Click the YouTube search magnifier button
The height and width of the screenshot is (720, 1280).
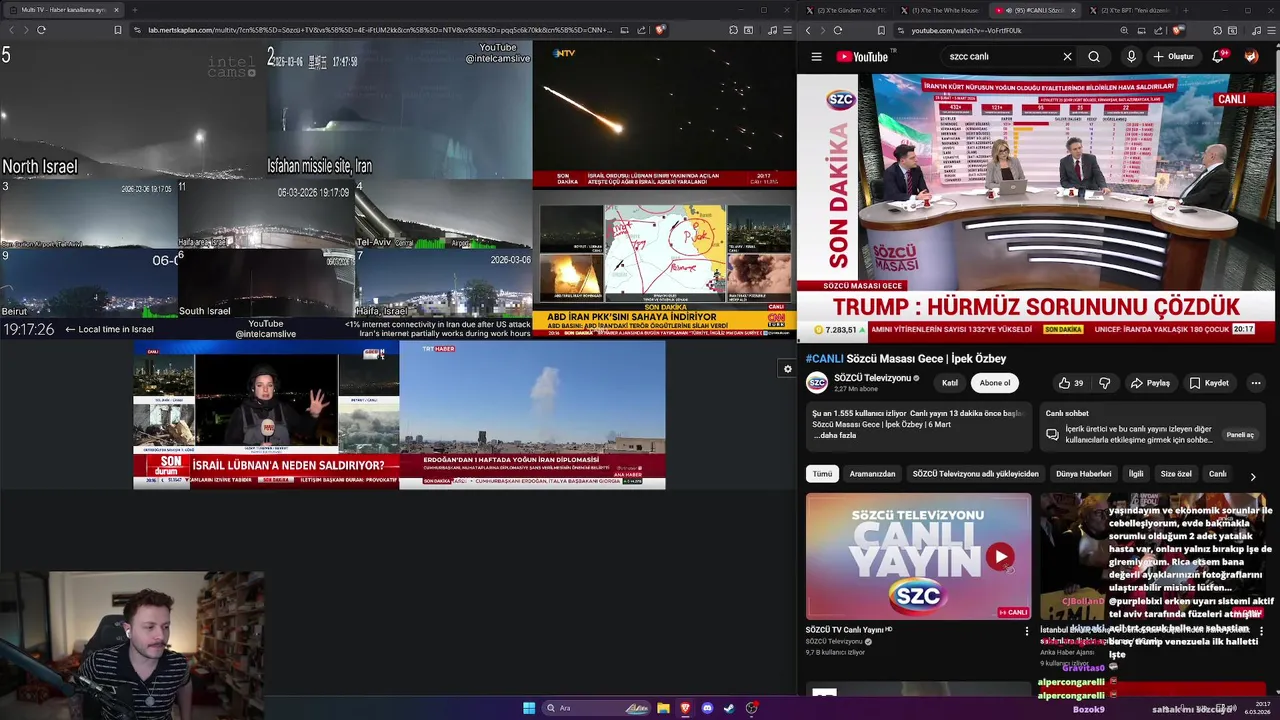1094,57
